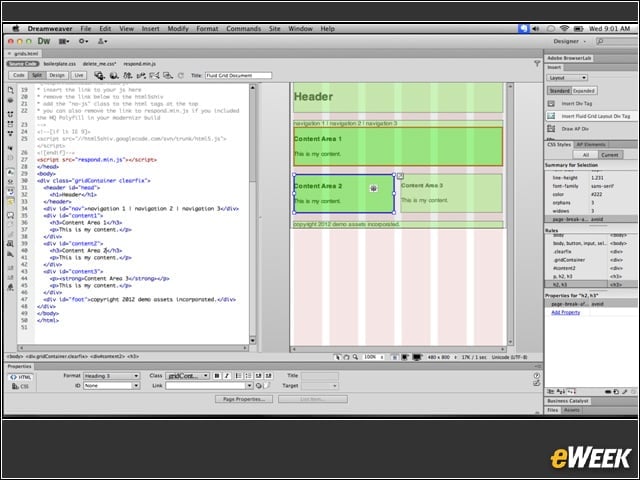
Task: Toggle Code view mode
Action: [18, 76]
